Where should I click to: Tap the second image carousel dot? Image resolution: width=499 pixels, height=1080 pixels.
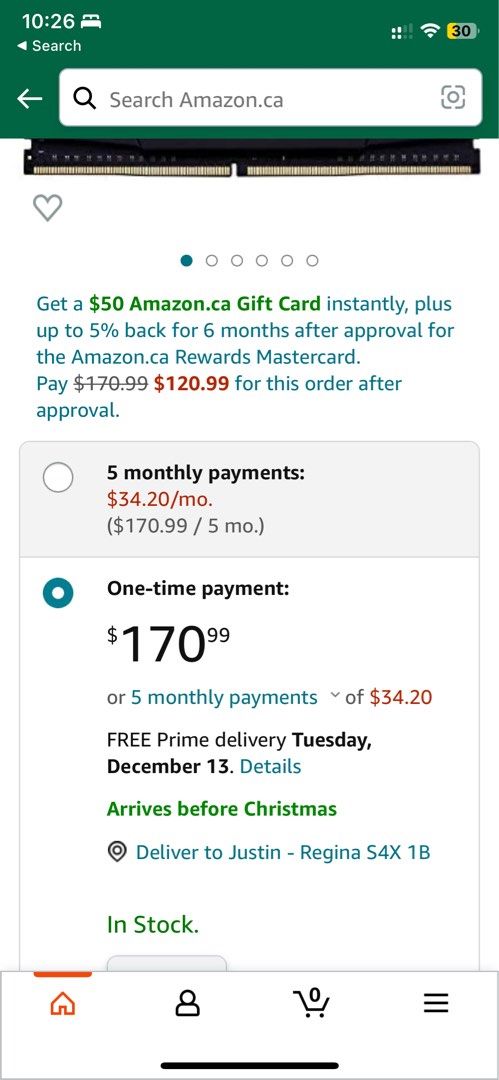212,260
